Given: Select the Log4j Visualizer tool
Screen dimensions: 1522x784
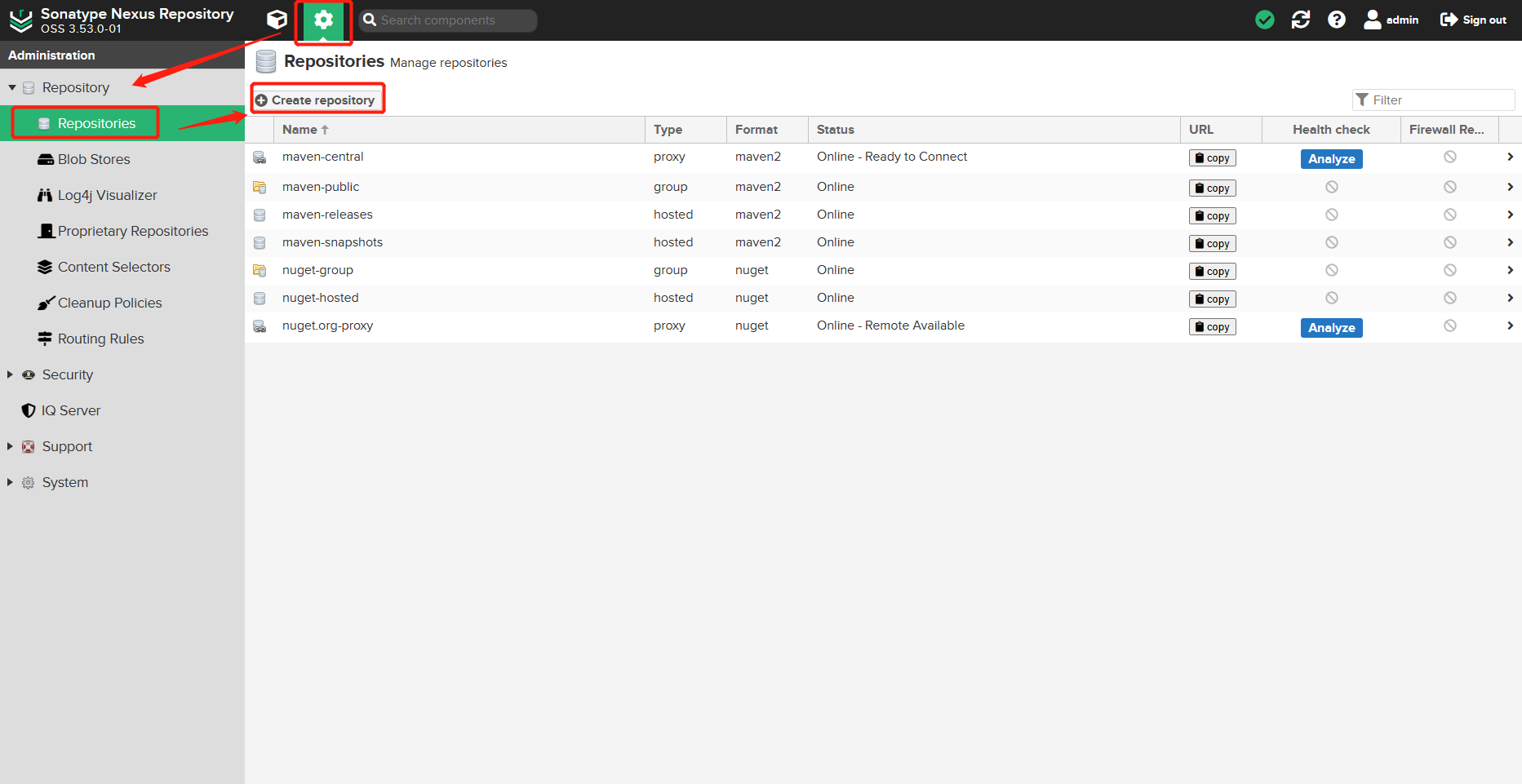Looking at the screenshot, I should 107,195.
